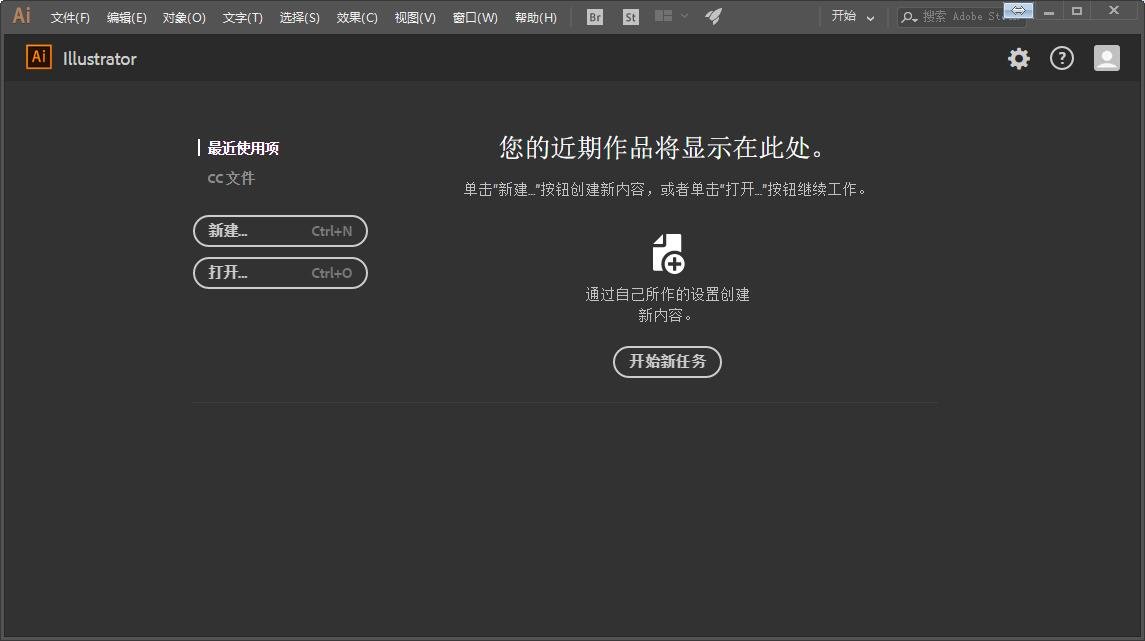Open settings with the gear icon
Screen dimensions: 1145x641
[1019, 58]
